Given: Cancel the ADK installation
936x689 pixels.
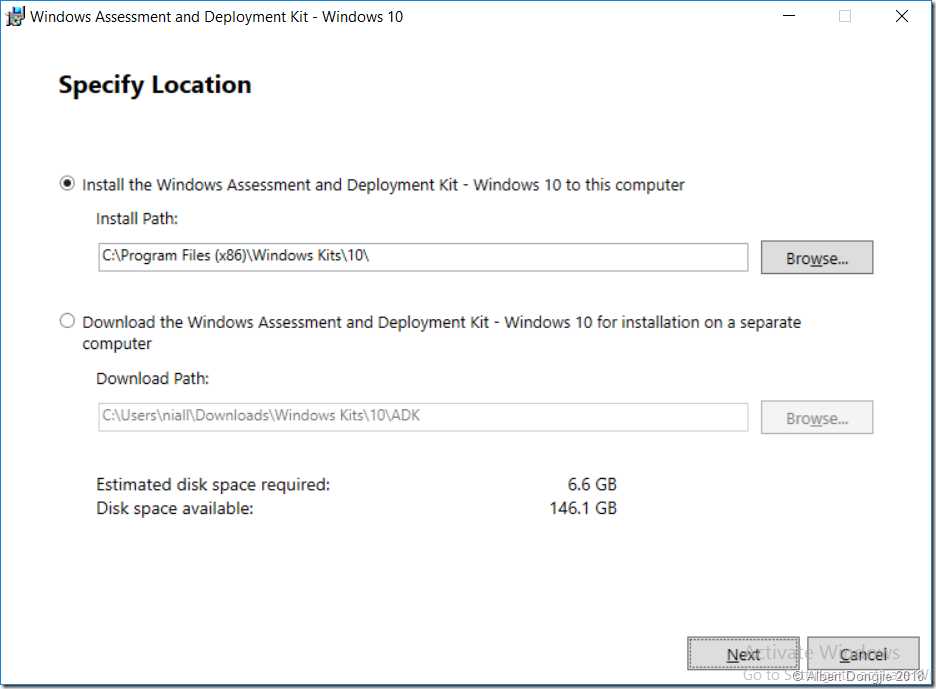Looking at the screenshot, I should coord(863,654).
